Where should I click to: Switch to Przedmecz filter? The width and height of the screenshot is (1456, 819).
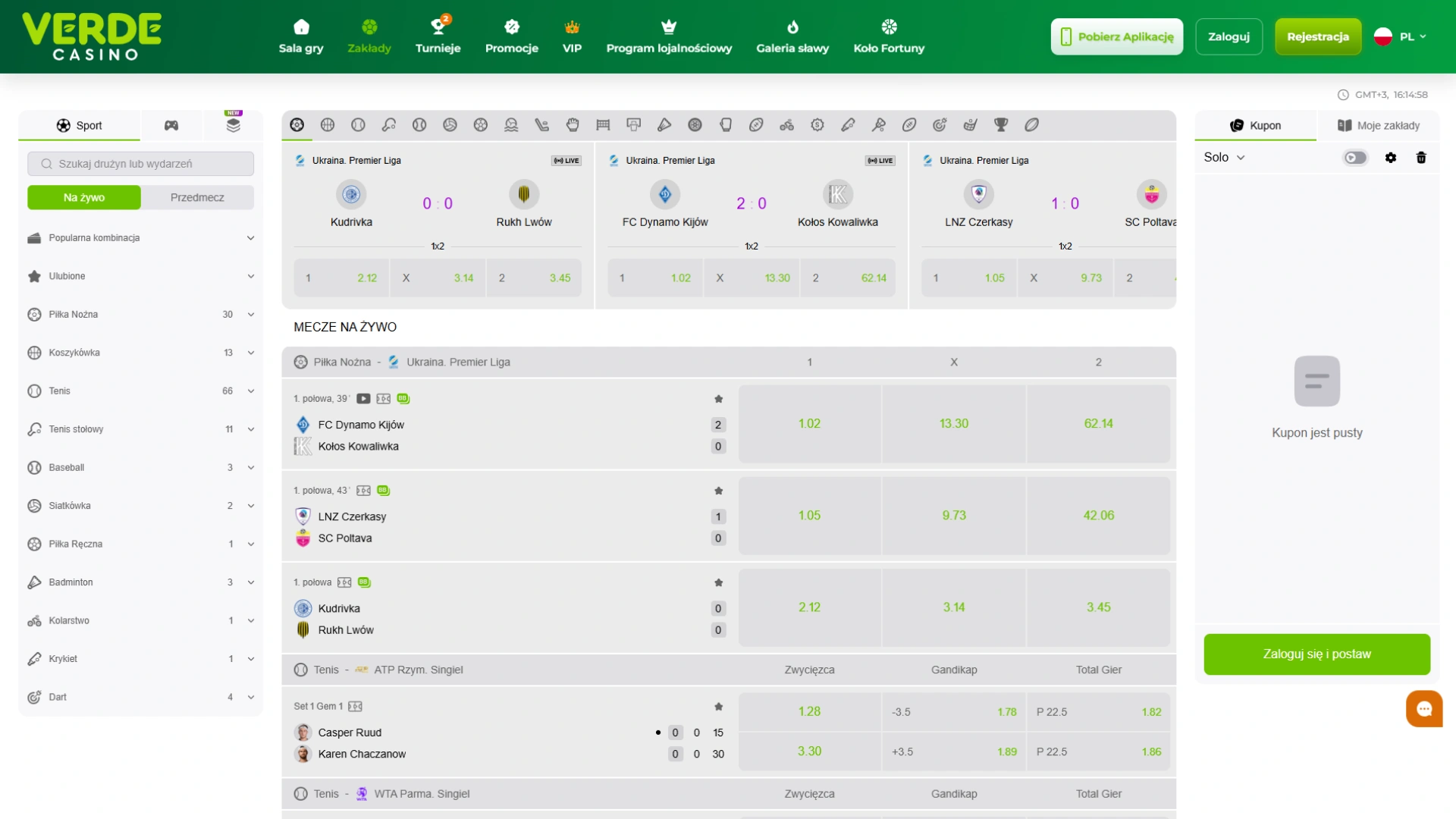click(x=197, y=197)
